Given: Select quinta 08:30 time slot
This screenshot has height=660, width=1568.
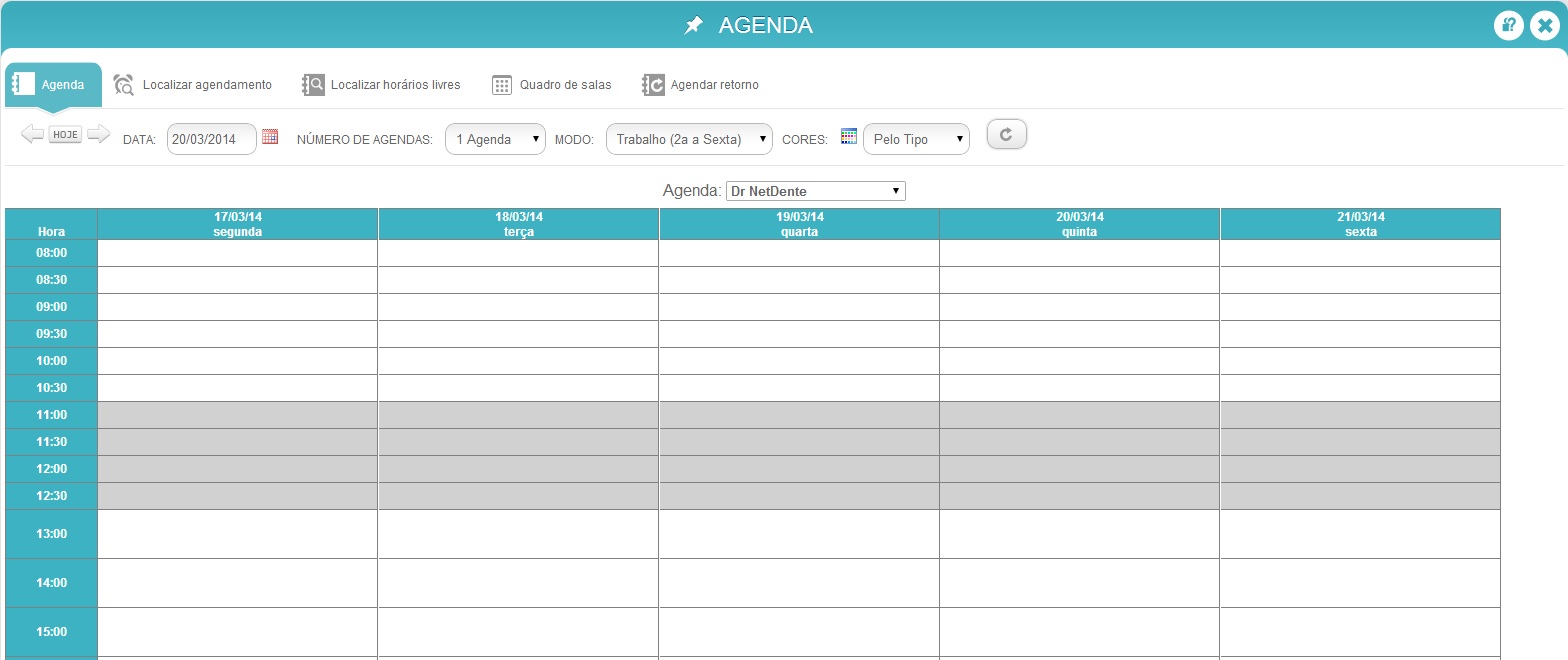Looking at the screenshot, I should coord(1080,280).
